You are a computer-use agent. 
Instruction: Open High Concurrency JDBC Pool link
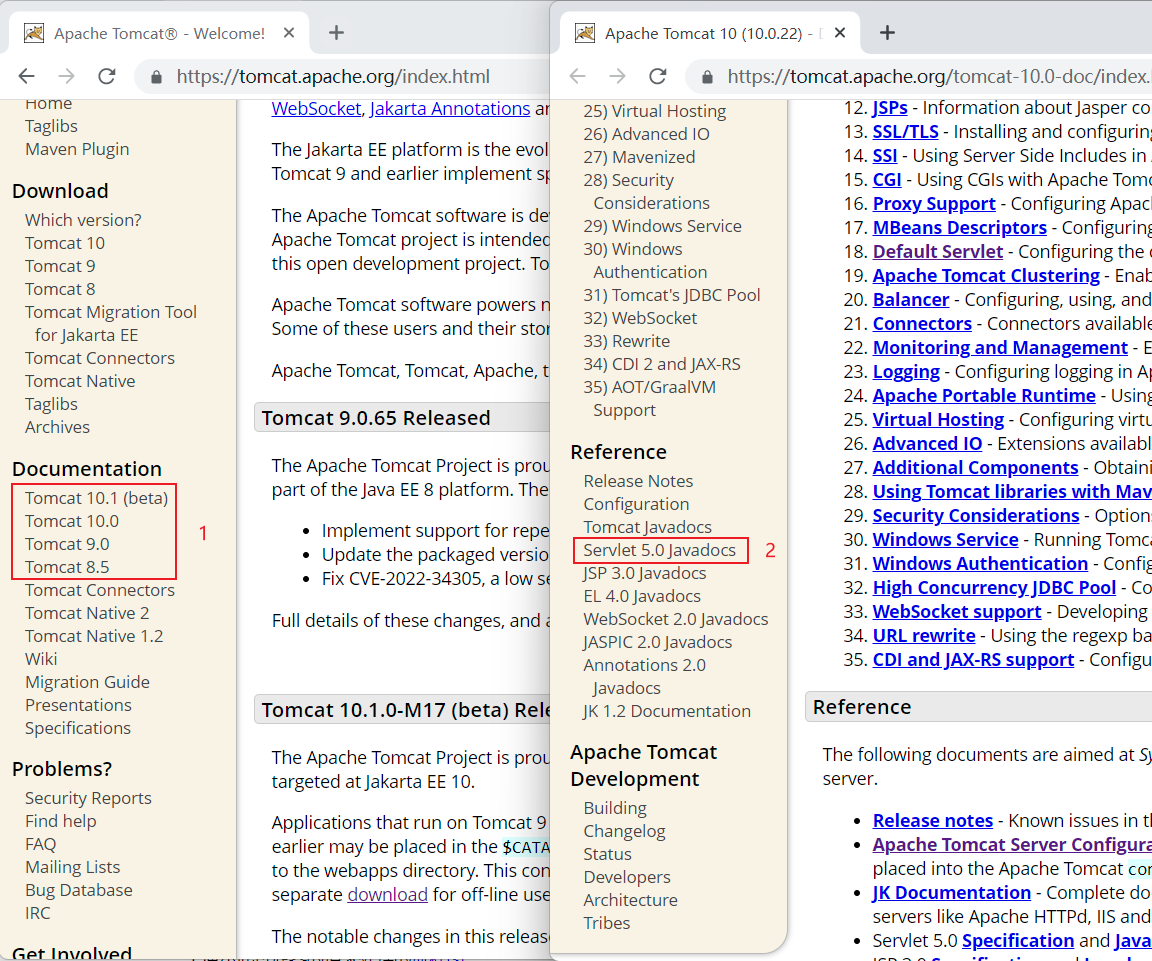pyautogui.click(x=994, y=588)
